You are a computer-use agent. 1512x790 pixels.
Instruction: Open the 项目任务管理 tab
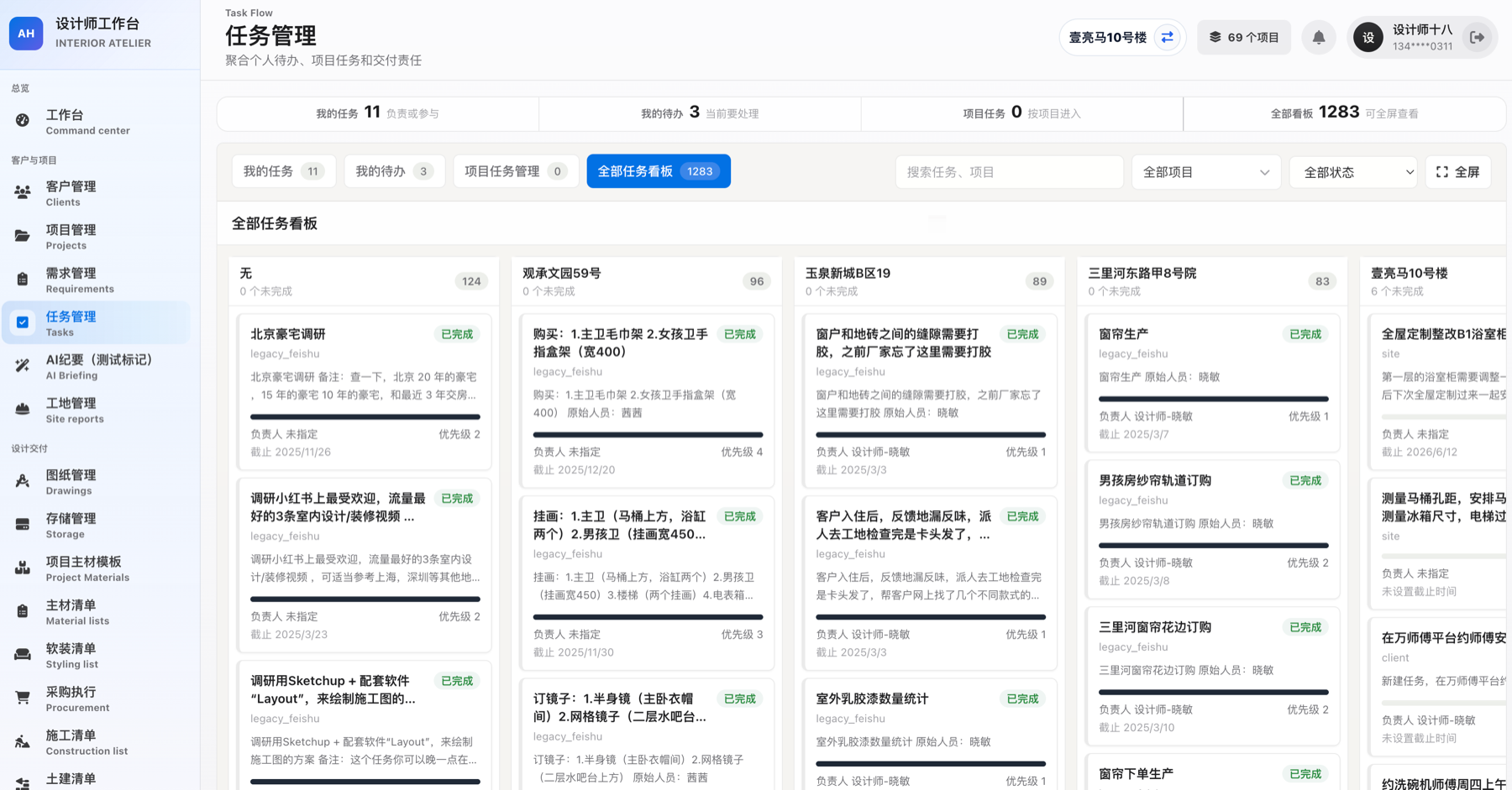[x=516, y=171]
